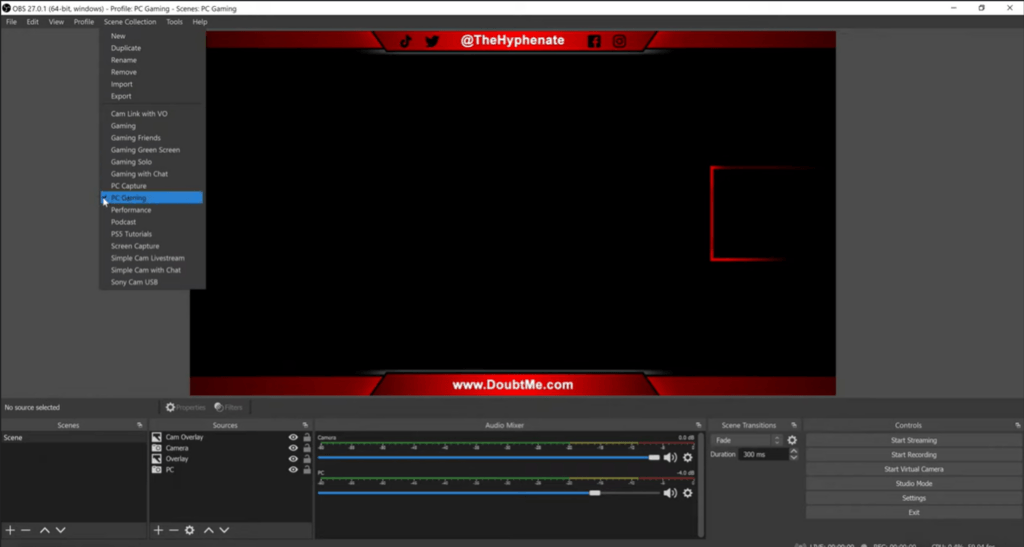Select Scene in the Scenes list

pos(74,437)
